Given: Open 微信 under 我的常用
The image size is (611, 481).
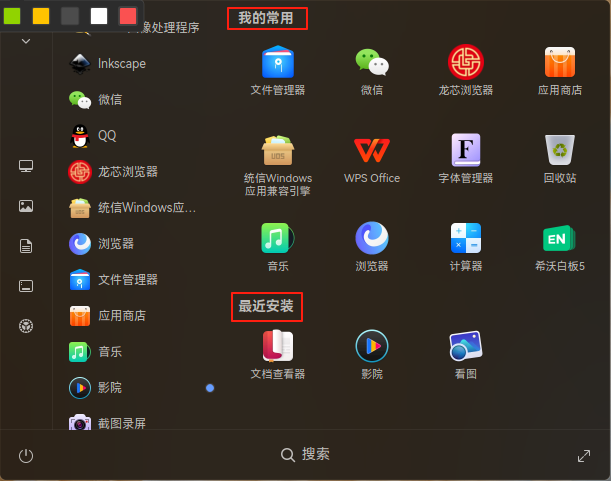Looking at the screenshot, I should [x=372, y=71].
